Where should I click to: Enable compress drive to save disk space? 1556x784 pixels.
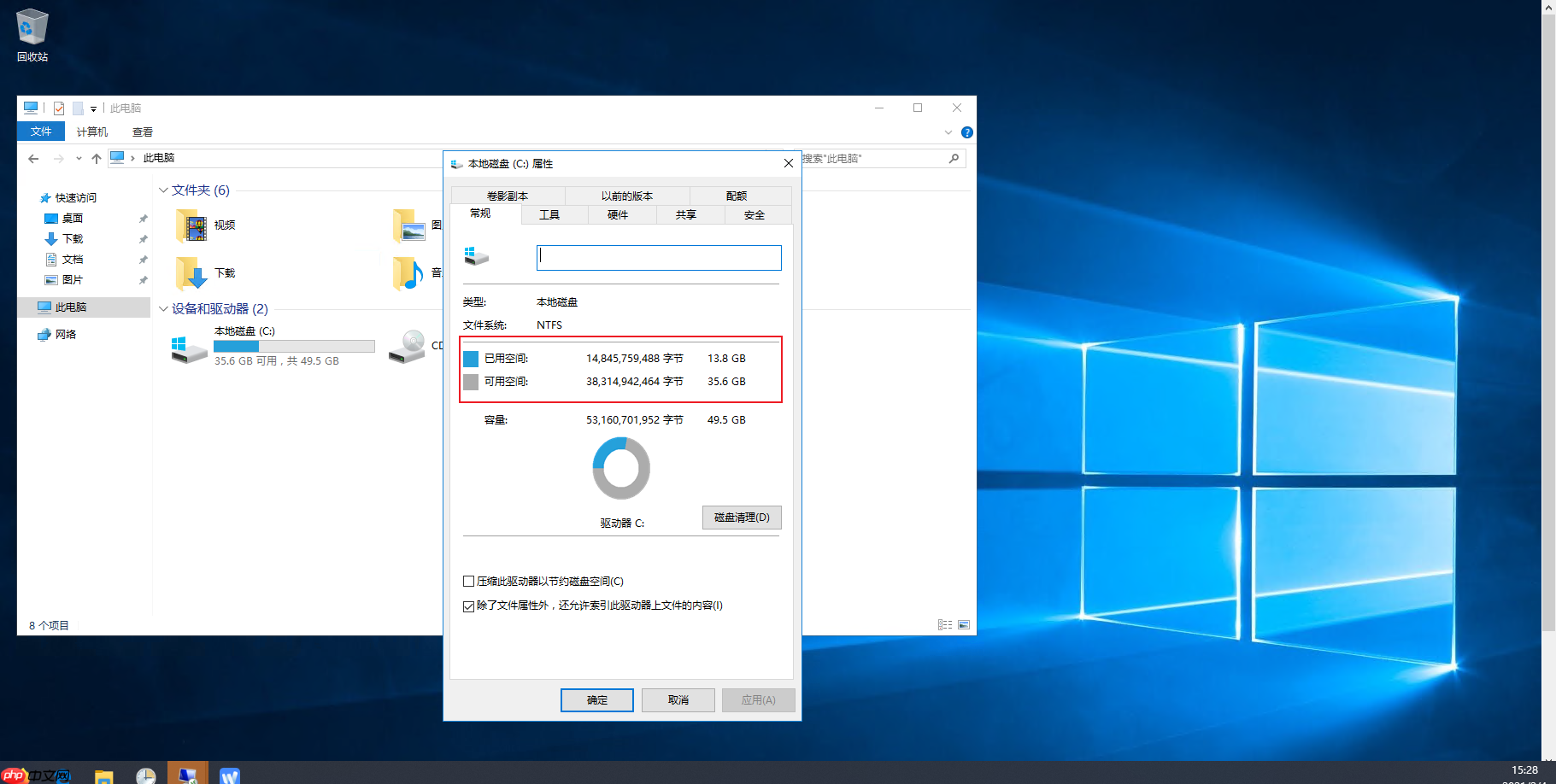coord(468,581)
